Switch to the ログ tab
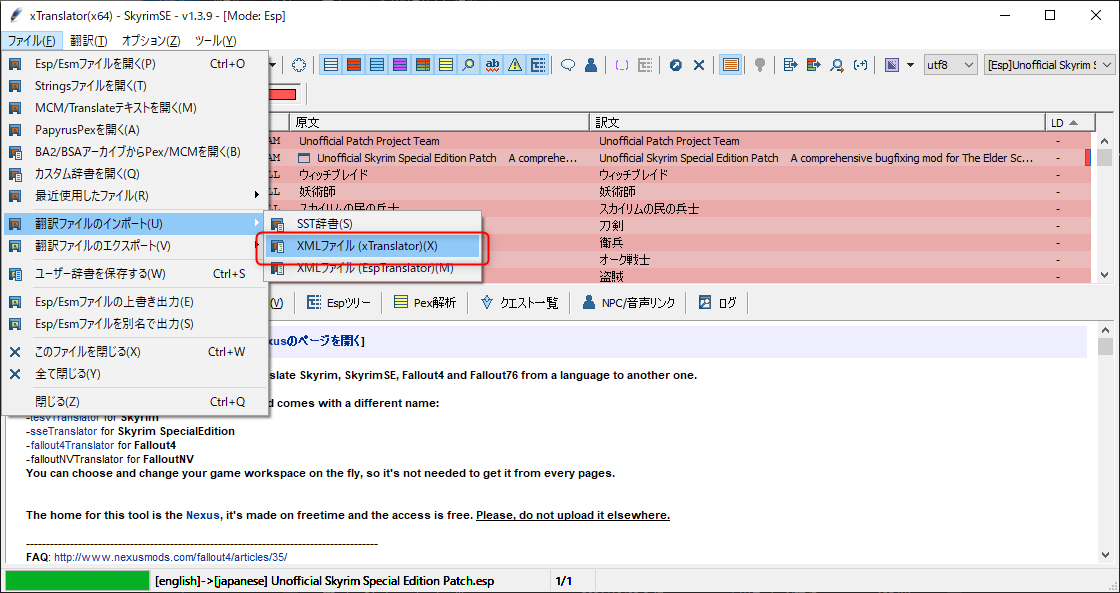 click(719, 303)
